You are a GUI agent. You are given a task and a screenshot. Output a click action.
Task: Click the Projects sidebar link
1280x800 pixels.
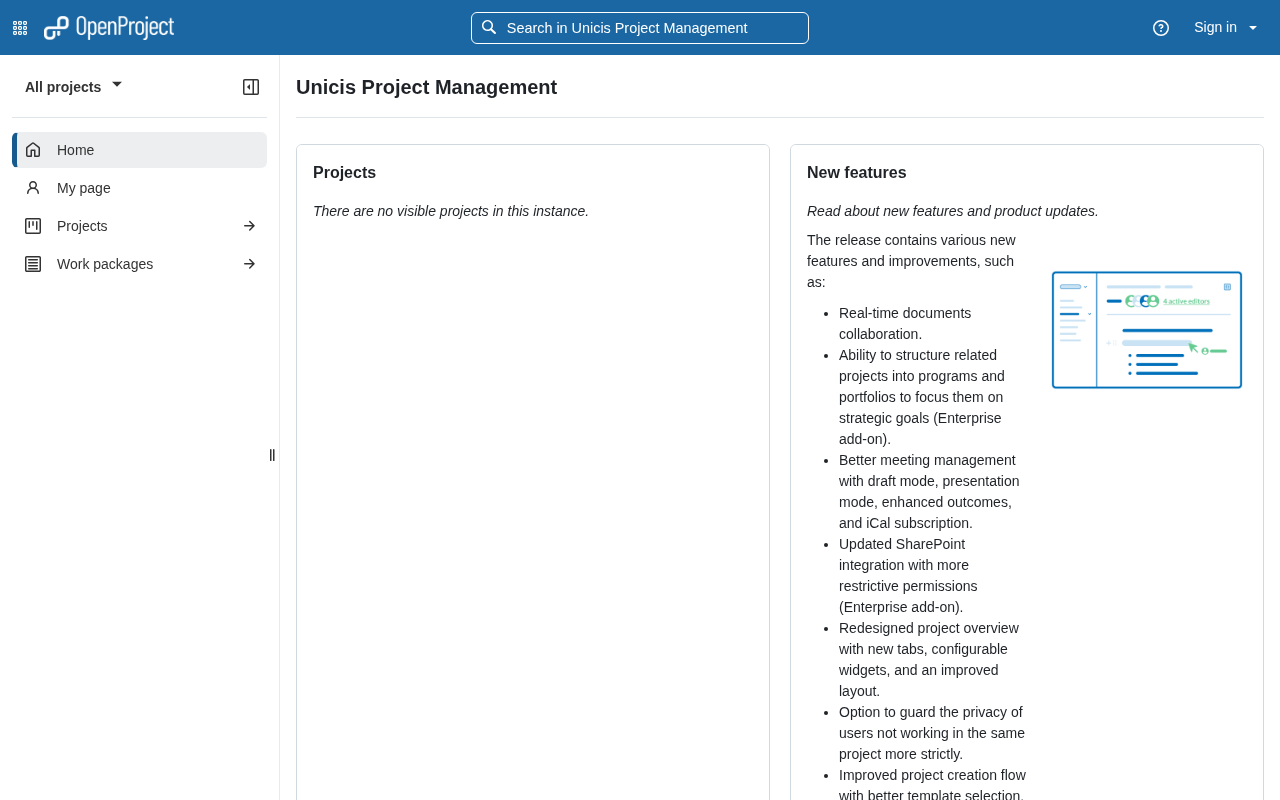pyautogui.click(x=82, y=226)
